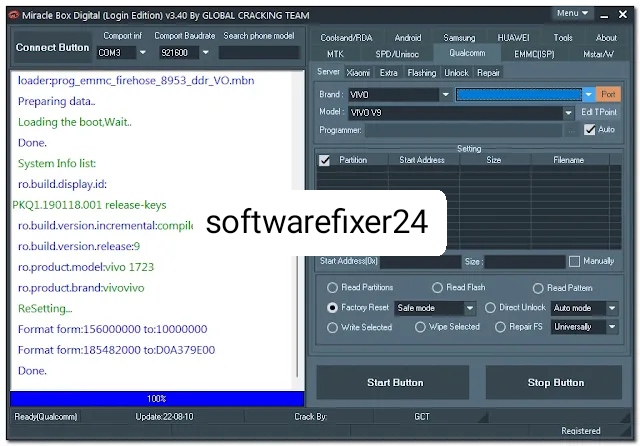The image size is (640, 446).
Task: Open the Menu dropdown in title bar
Action: point(572,13)
